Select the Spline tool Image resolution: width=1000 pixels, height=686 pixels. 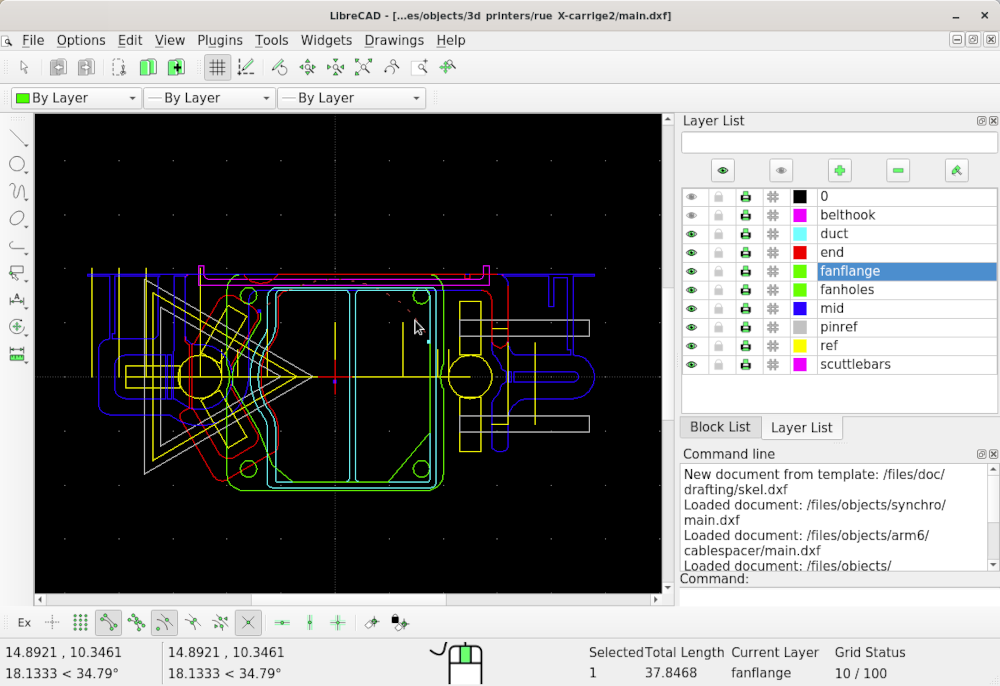[15, 192]
